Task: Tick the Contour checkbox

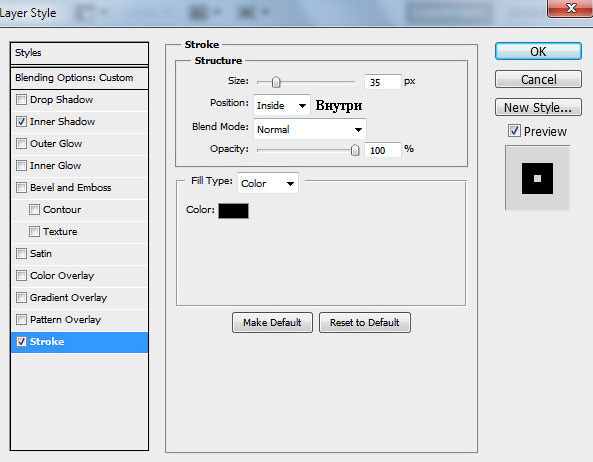Action: click(x=34, y=209)
